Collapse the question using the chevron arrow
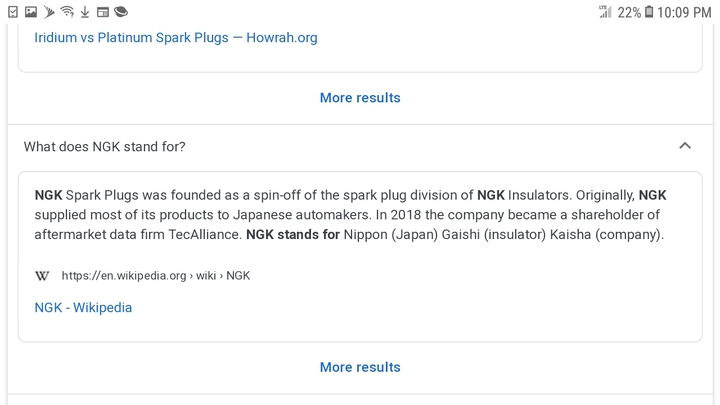 click(685, 146)
